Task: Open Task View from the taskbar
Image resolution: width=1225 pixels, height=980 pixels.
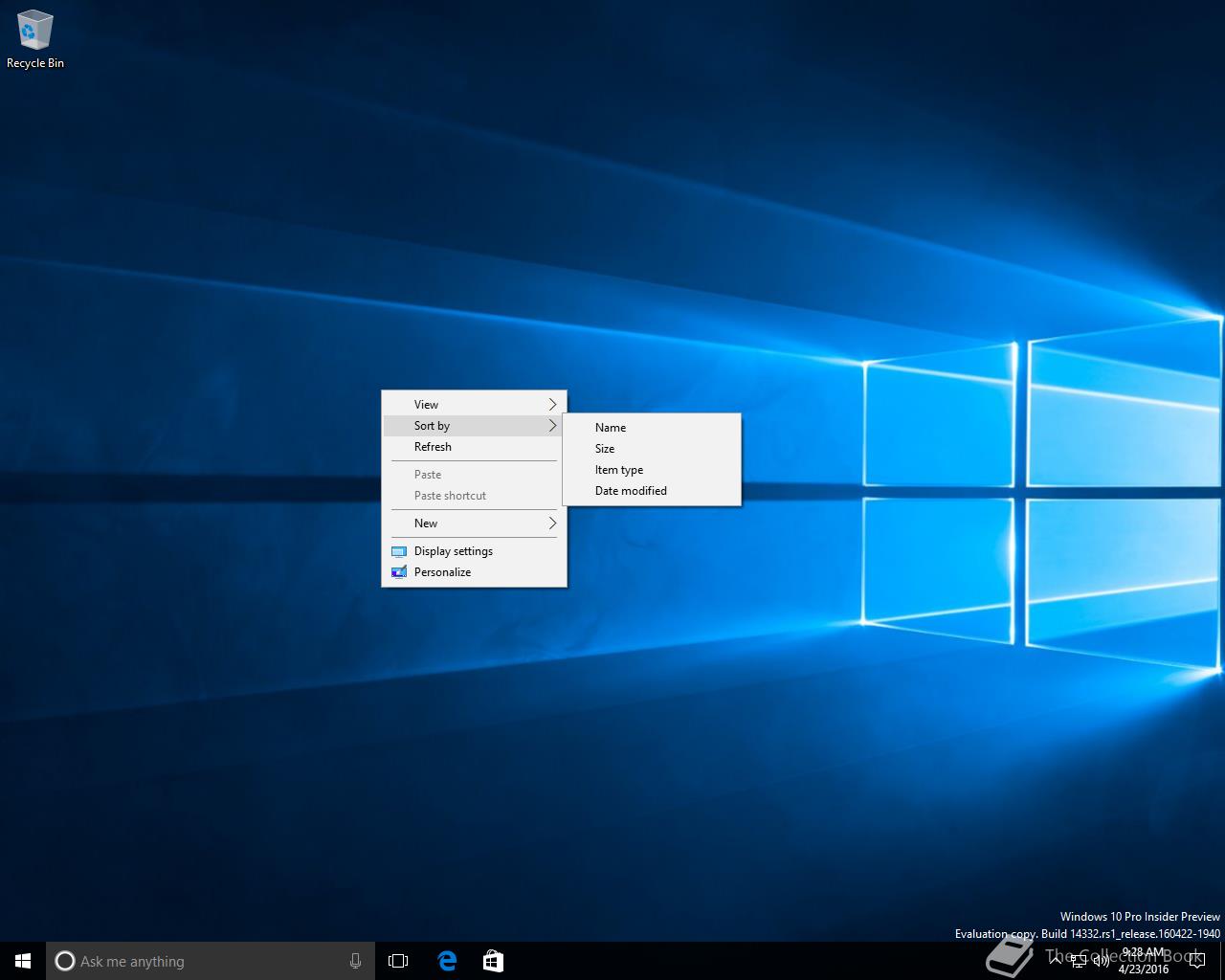Action: point(398,961)
